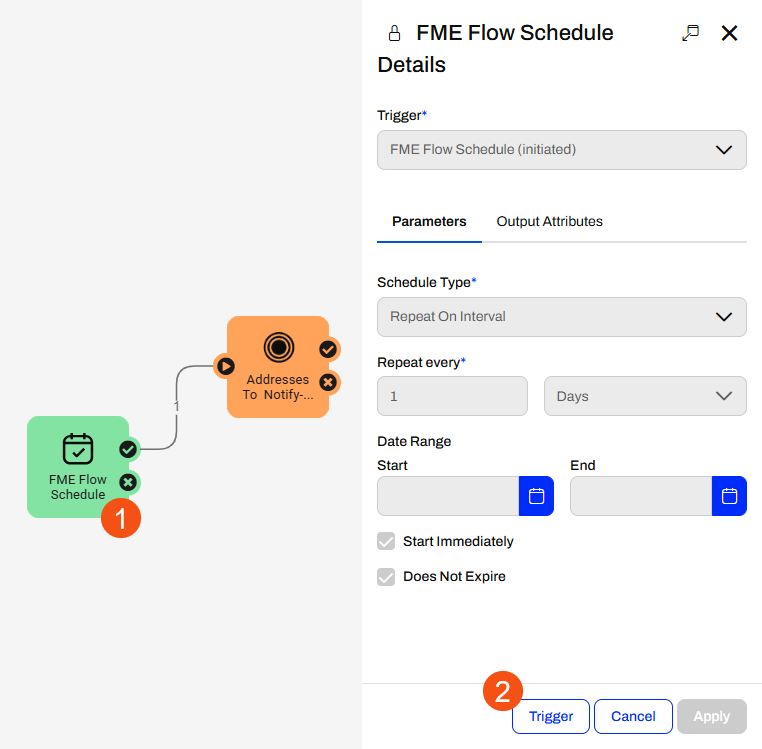
Task: Click success port on Addresses To Notify node
Action: click(328, 349)
